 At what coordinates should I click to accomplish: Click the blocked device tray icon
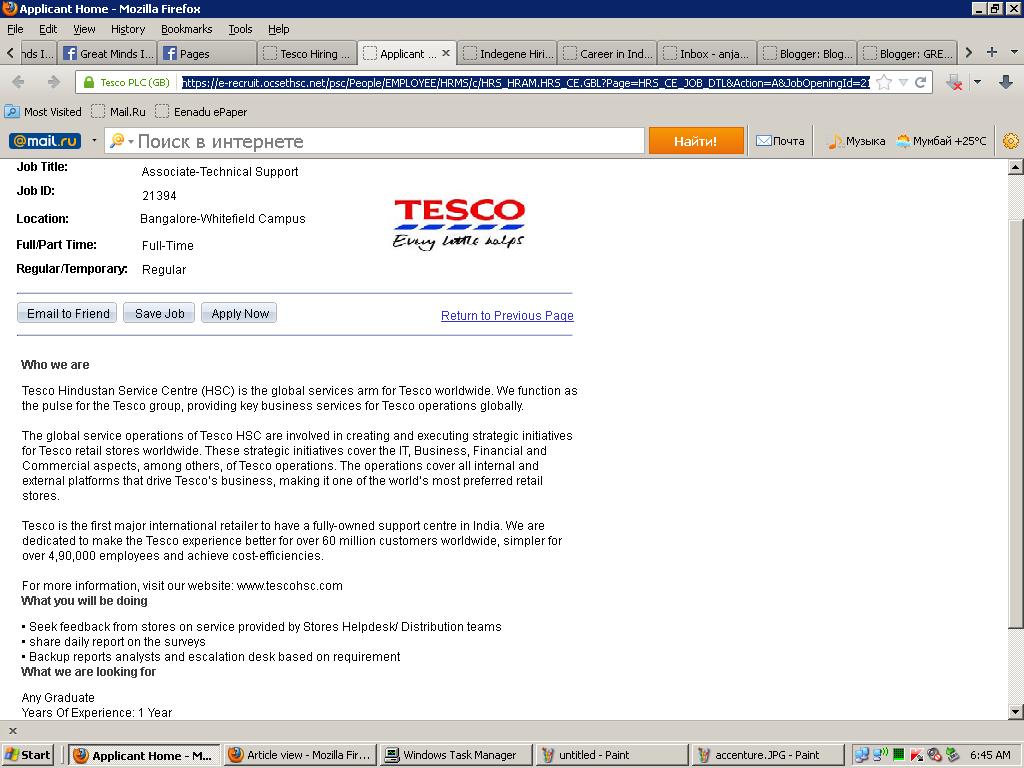pos(934,755)
